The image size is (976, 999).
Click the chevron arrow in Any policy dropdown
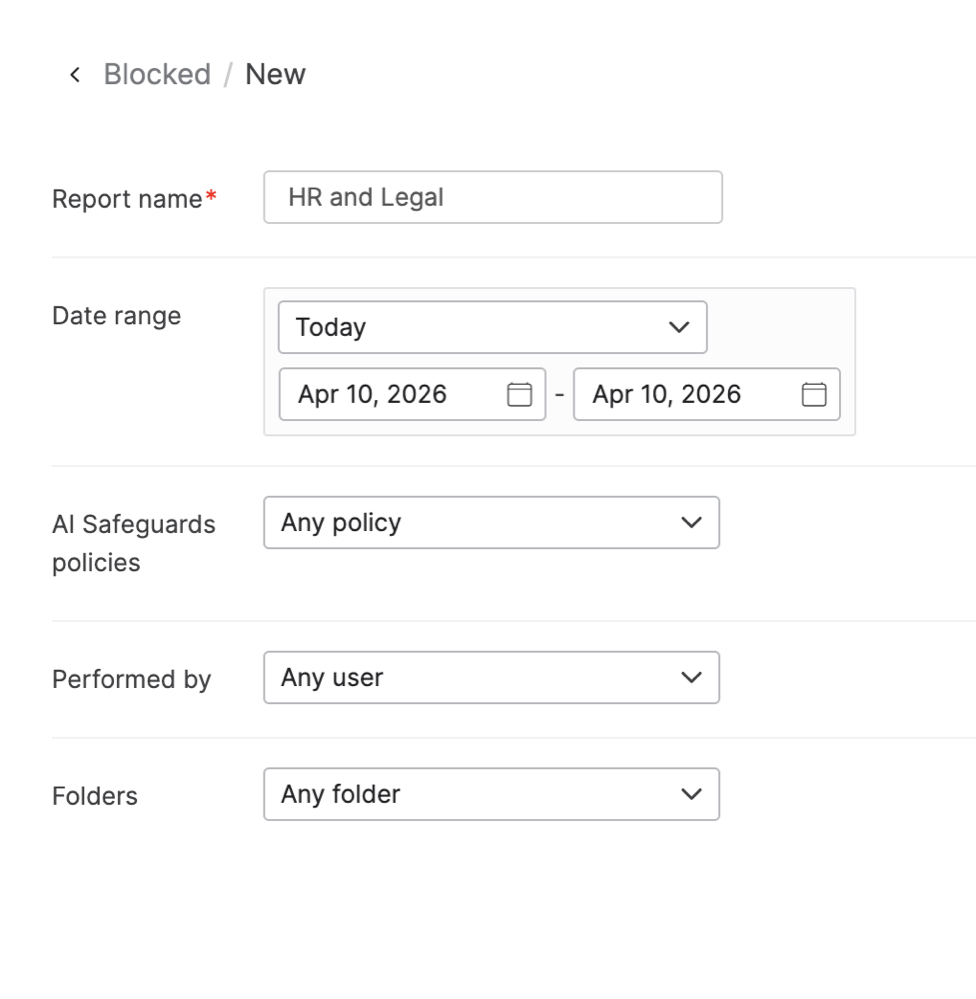pos(691,523)
